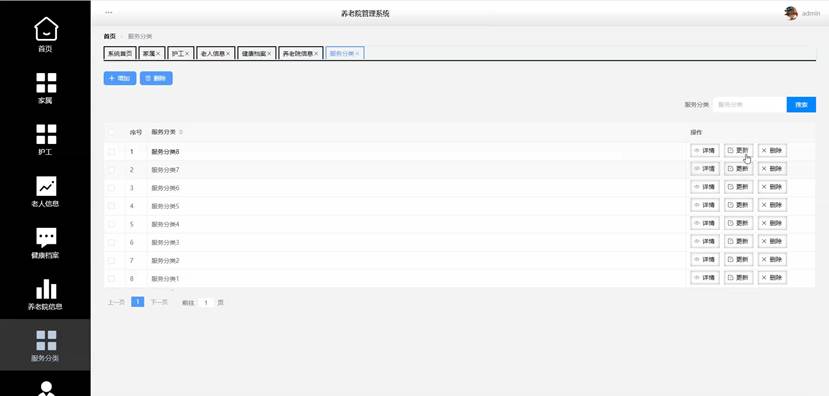Click 删除 for 服务分类7
The height and width of the screenshot is (396, 829).
coord(772,169)
